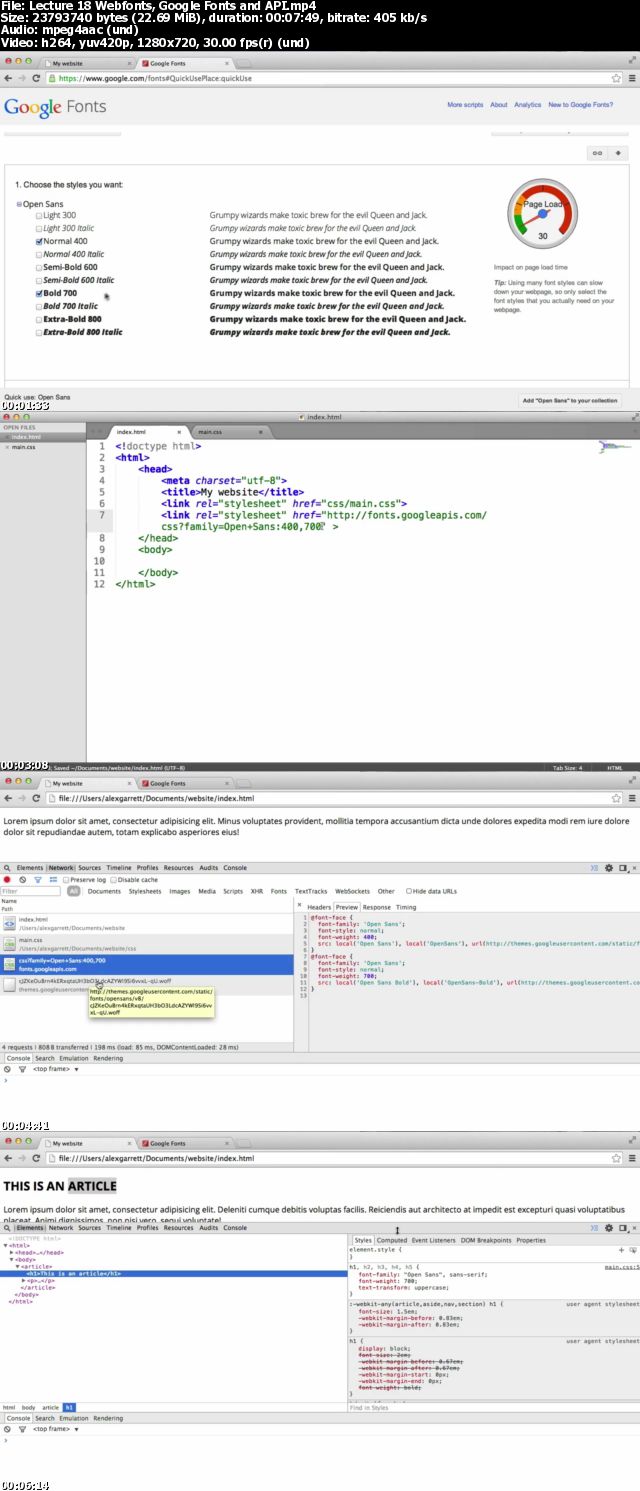The width and height of the screenshot is (640, 1491).
Task: Close the index.html tab in Sublime Text
Action: pos(178,432)
